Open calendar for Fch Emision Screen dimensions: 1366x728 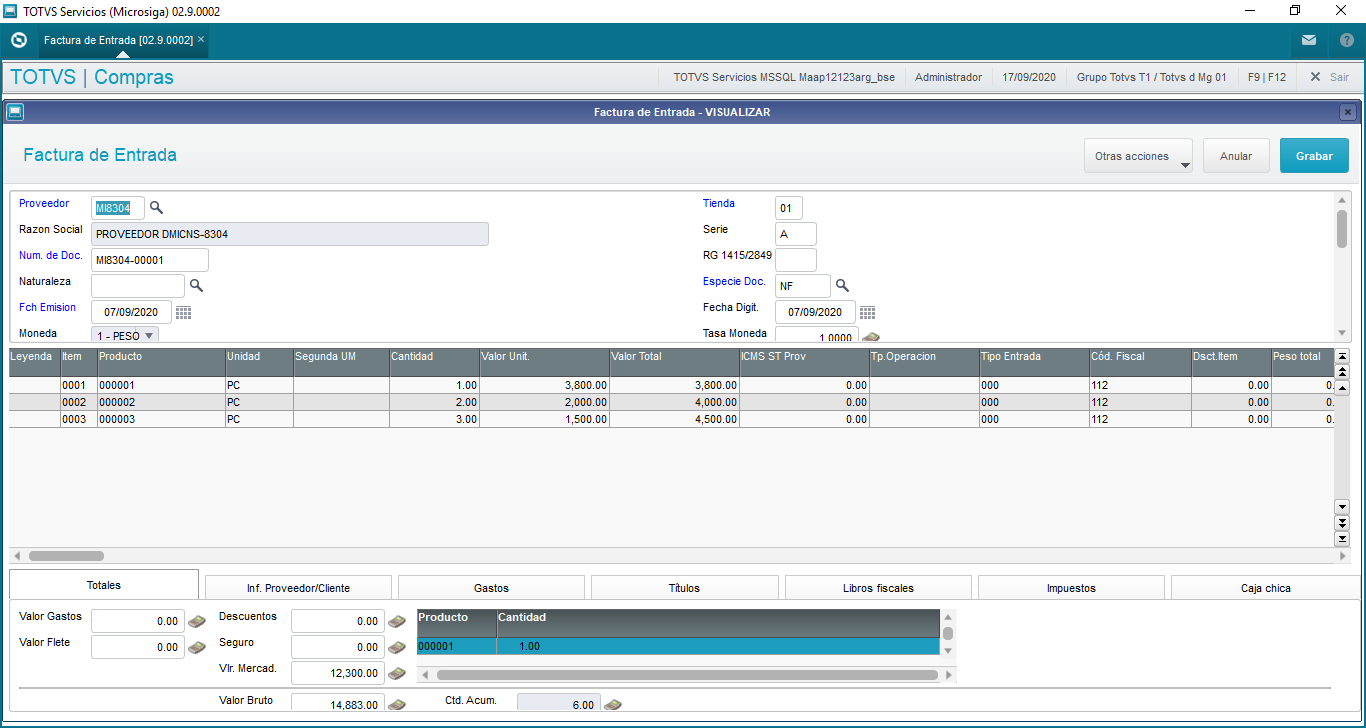point(183,312)
